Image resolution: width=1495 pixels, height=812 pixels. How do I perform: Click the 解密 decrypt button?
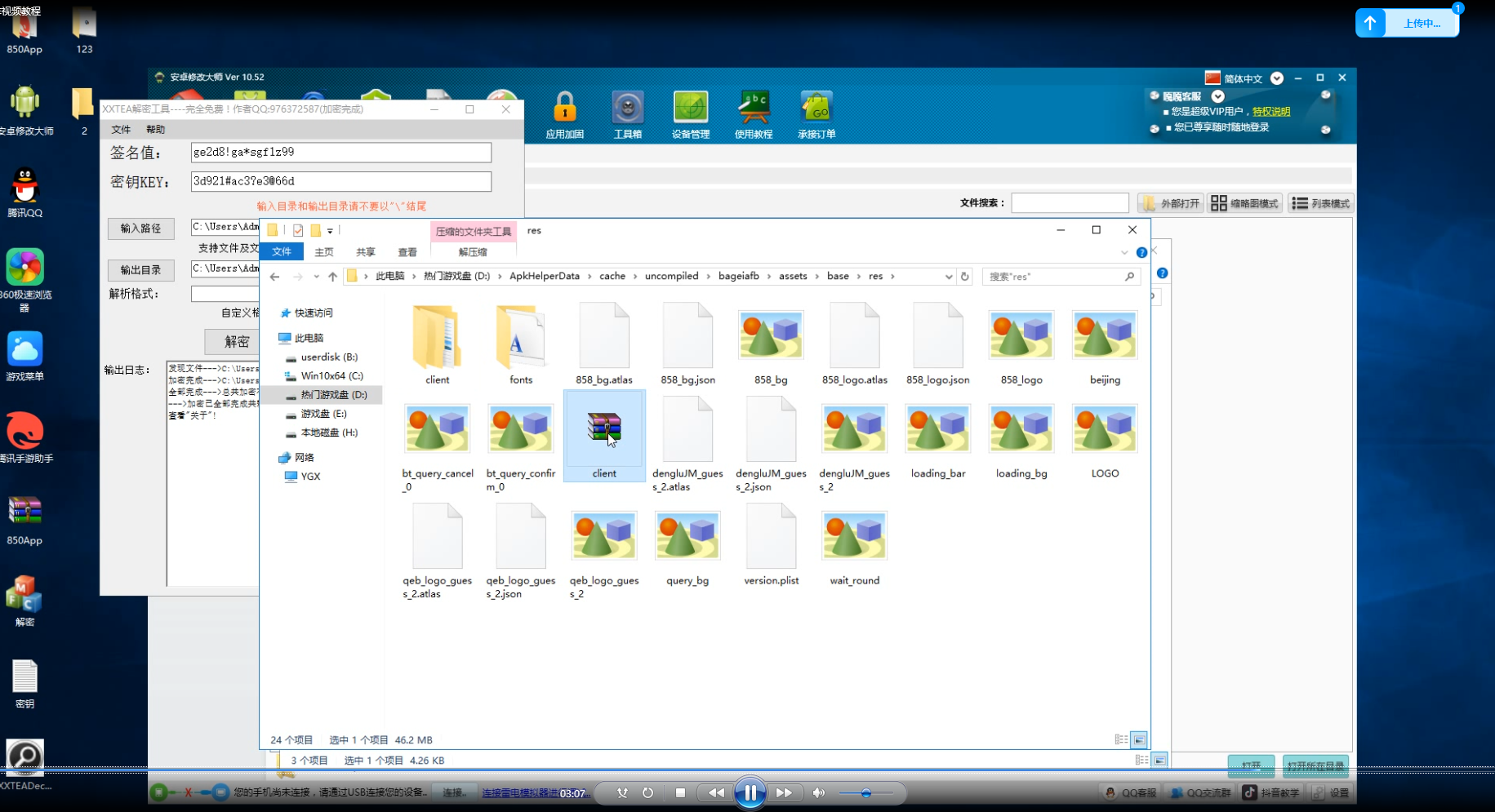[x=237, y=341]
